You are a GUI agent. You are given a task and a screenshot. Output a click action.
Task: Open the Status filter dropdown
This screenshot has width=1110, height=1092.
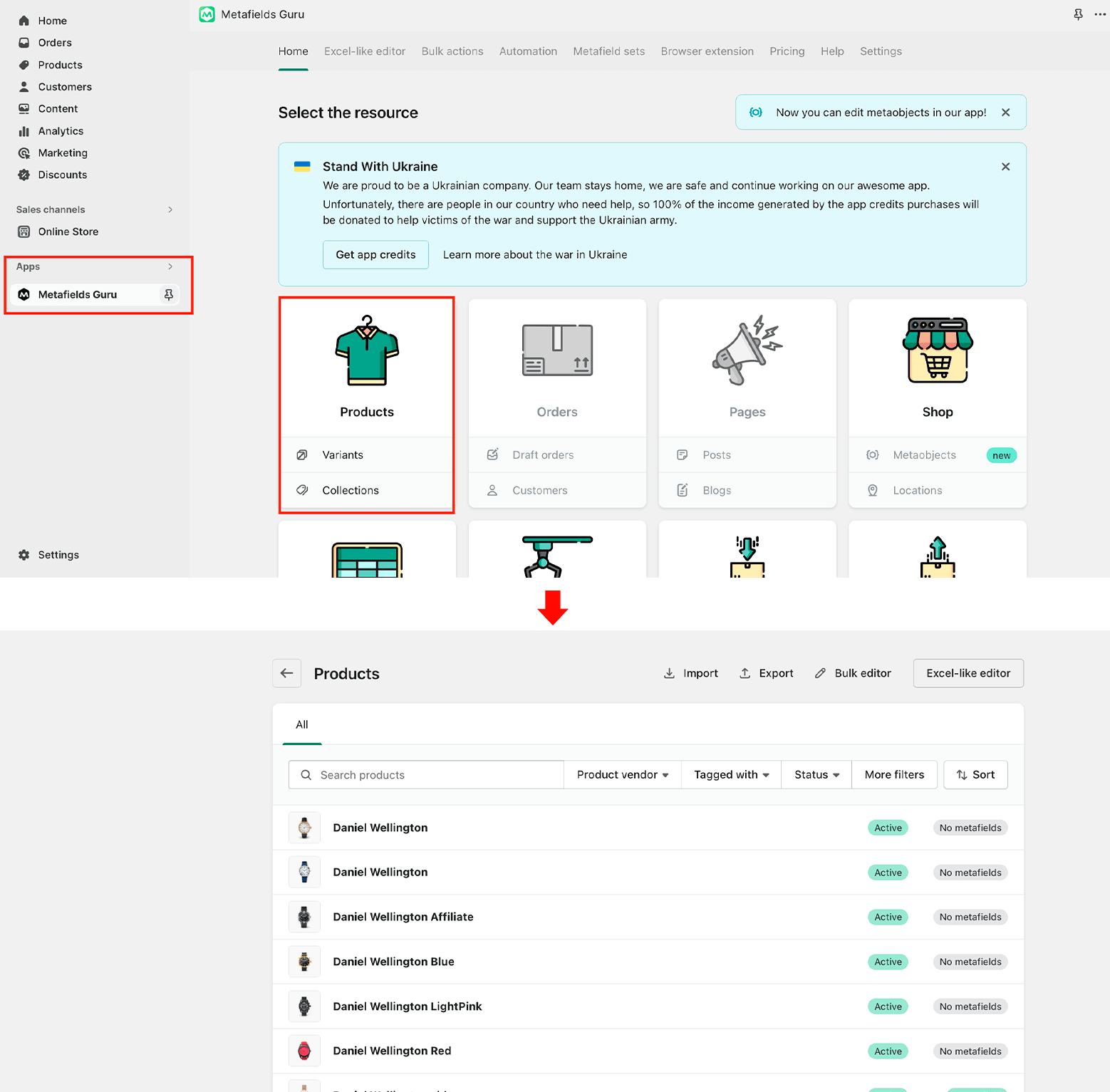click(x=816, y=774)
